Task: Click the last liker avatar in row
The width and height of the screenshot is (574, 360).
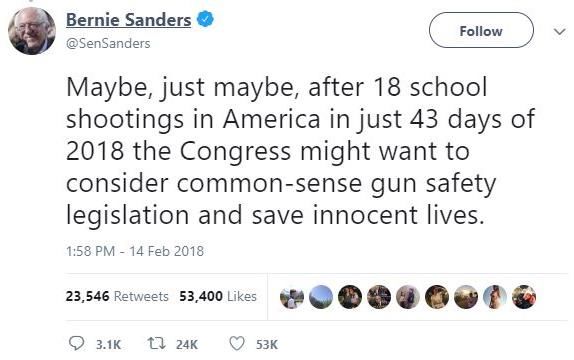Action: tap(524, 297)
